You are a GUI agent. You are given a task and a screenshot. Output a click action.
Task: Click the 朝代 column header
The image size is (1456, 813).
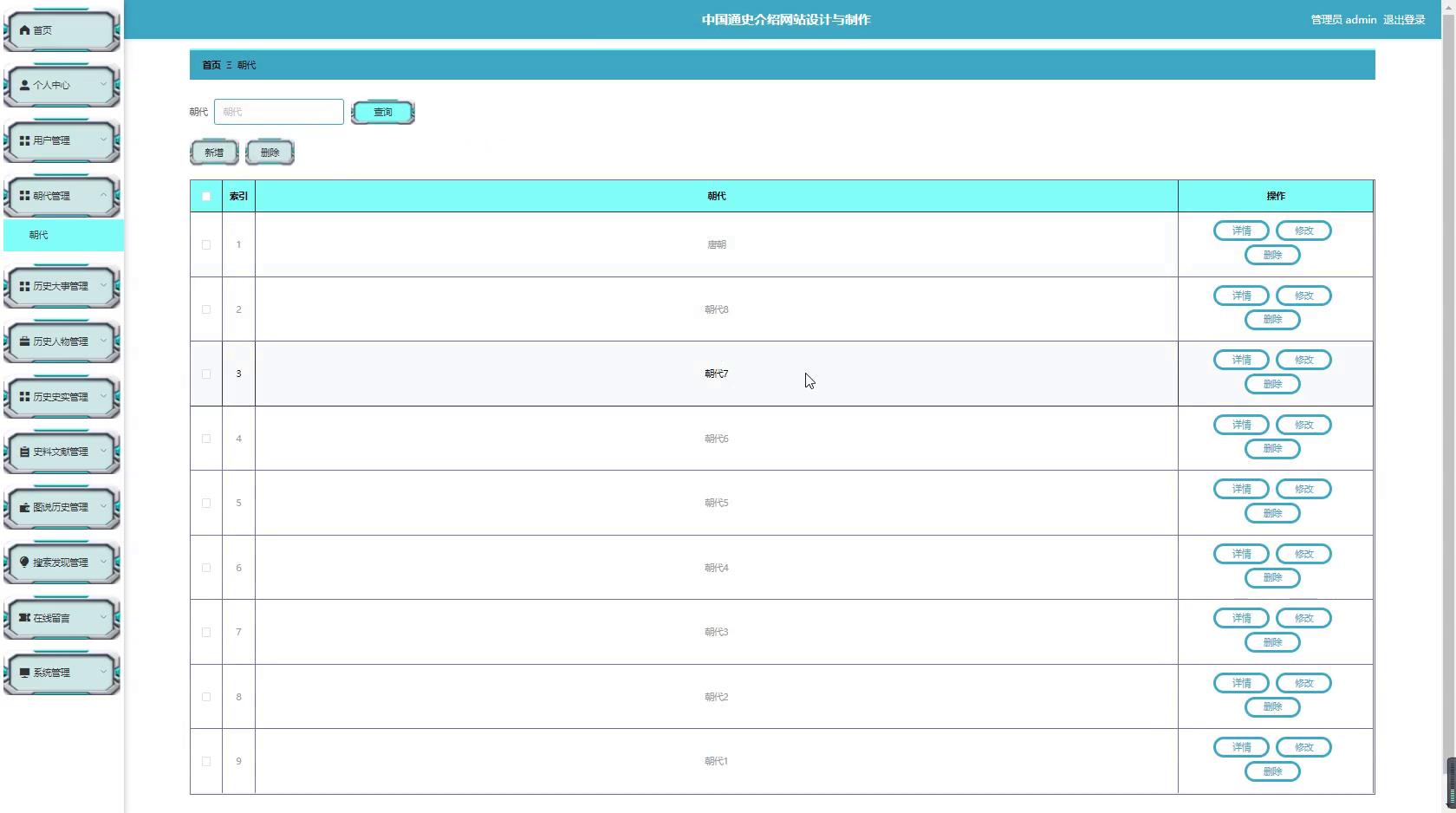pos(717,196)
